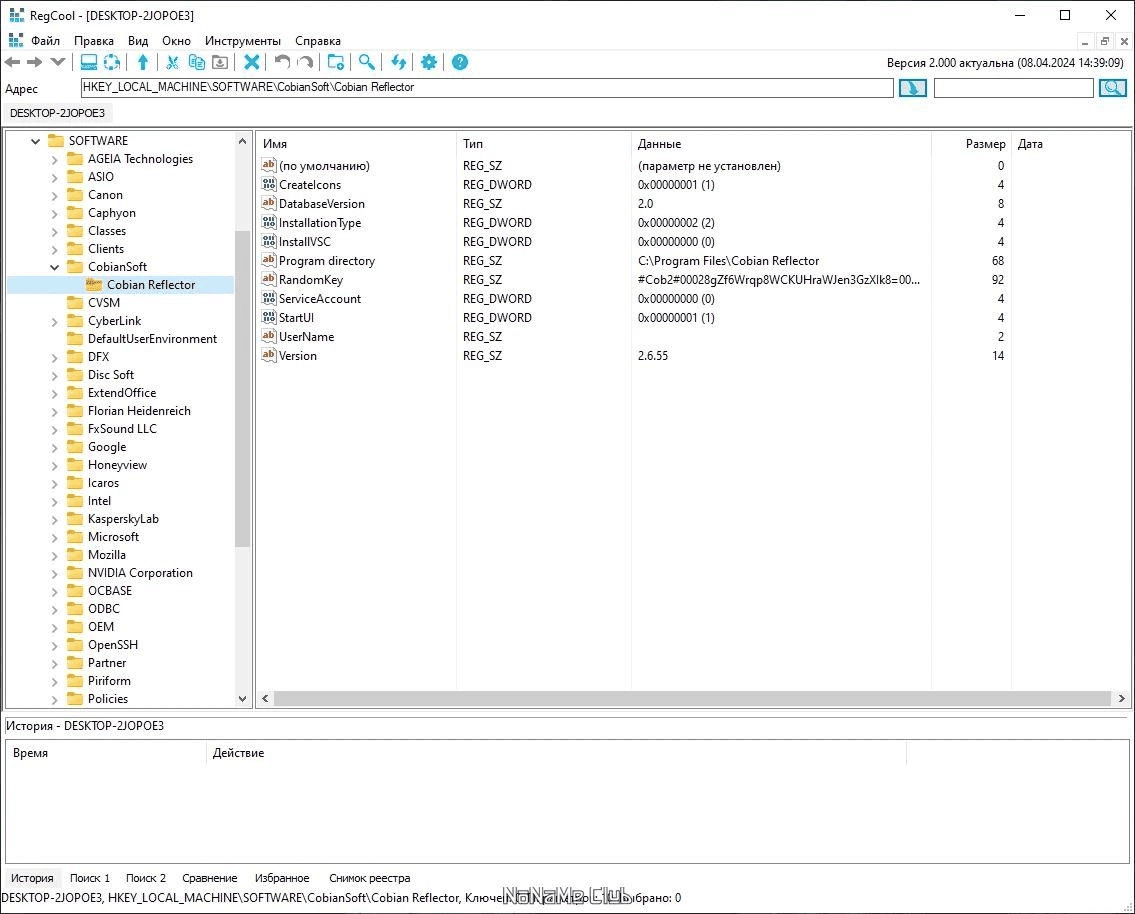Click the circular refresh registry icon
This screenshot has width=1135, height=914.
pos(112,62)
